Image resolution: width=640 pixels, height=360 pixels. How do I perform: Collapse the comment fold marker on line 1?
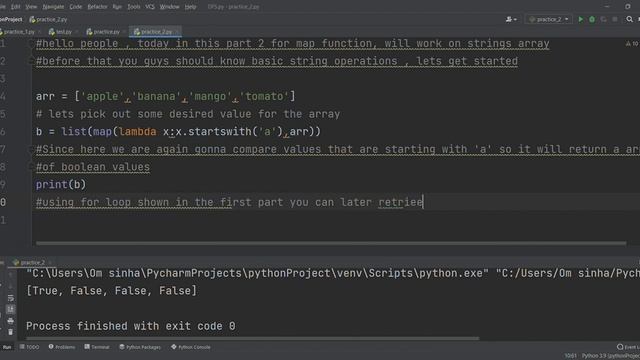coord(30,43)
